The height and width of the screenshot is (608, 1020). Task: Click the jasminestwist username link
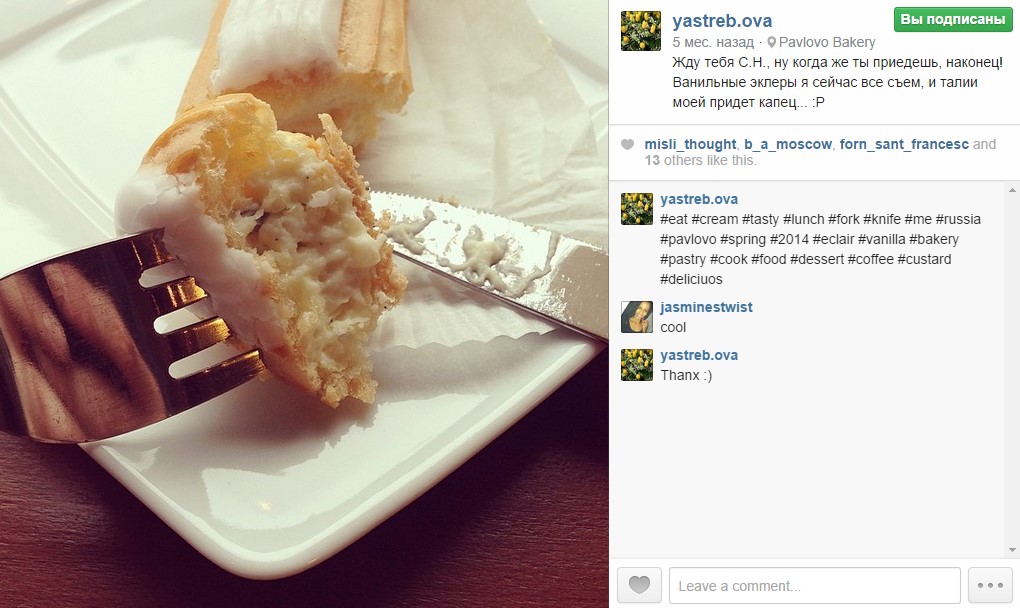coord(706,307)
